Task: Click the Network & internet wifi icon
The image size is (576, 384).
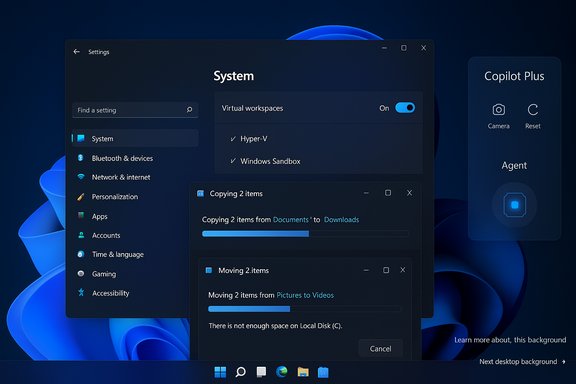Action: tap(81, 177)
